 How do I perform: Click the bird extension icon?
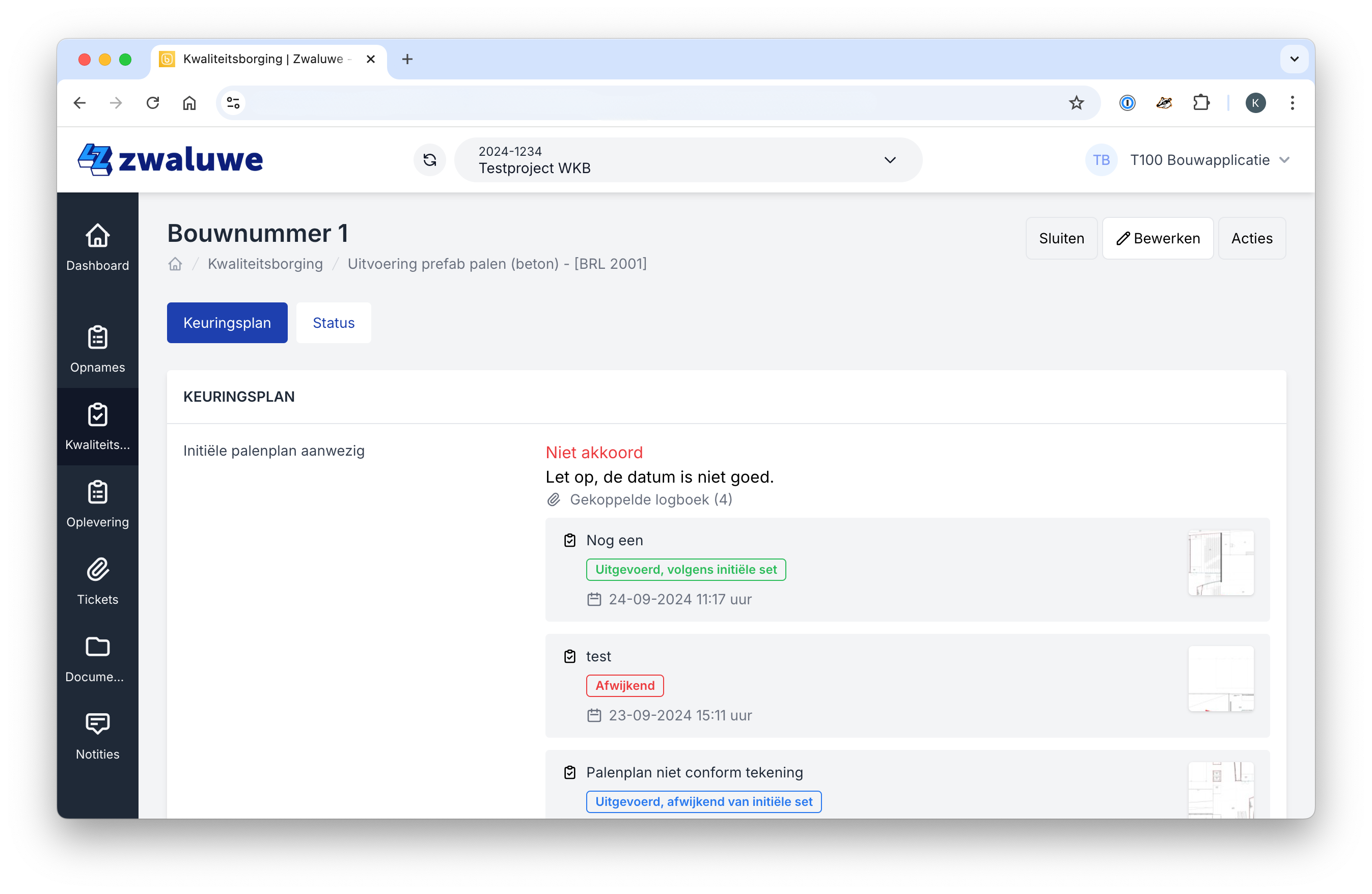tap(1164, 103)
